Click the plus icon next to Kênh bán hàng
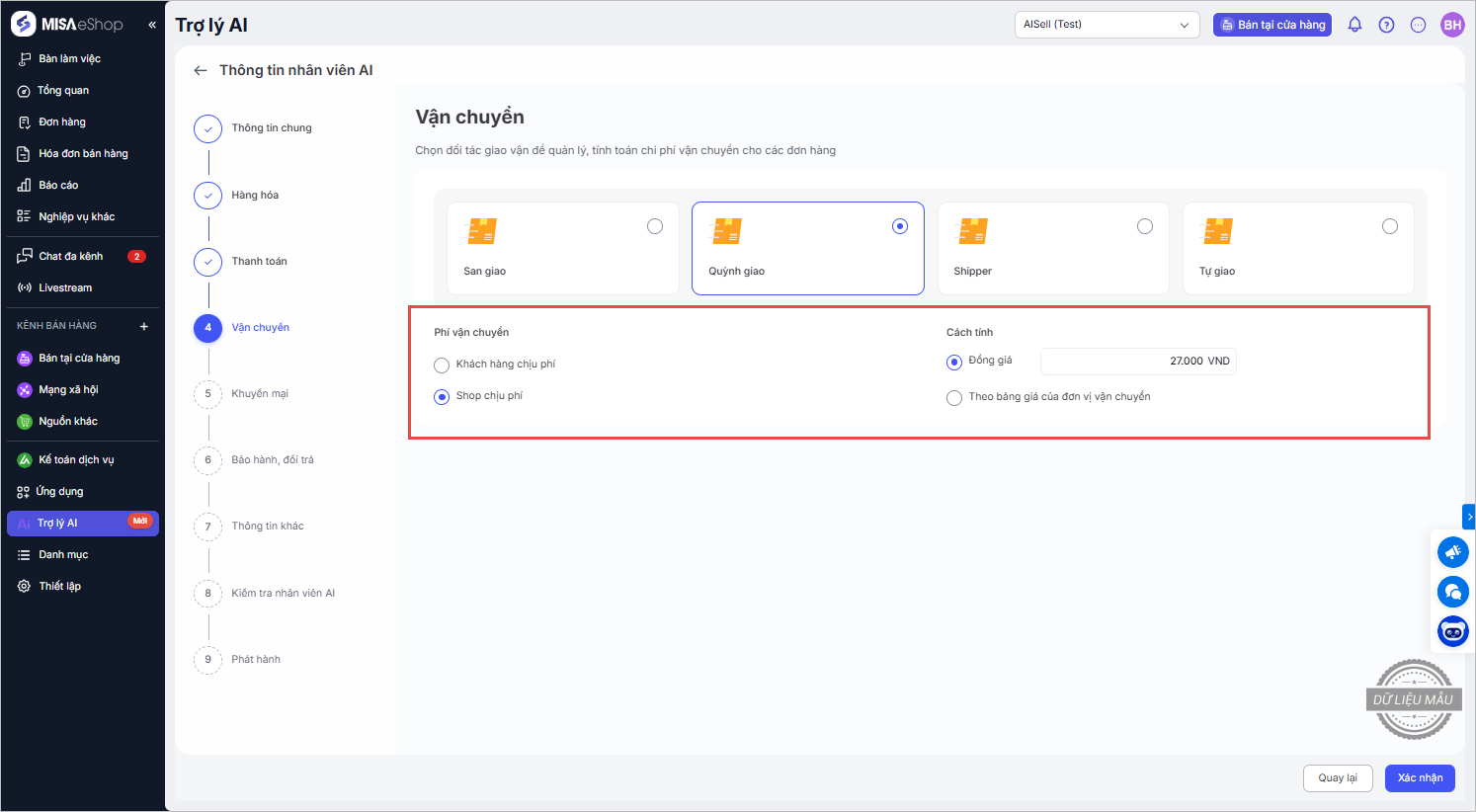The width and height of the screenshot is (1476, 812). (144, 326)
